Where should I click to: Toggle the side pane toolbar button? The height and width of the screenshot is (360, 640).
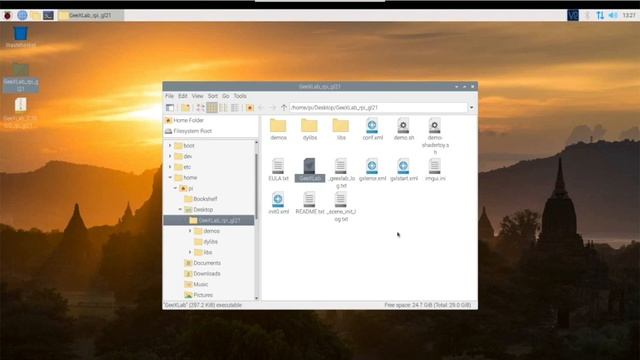click(x=170, y=108)
